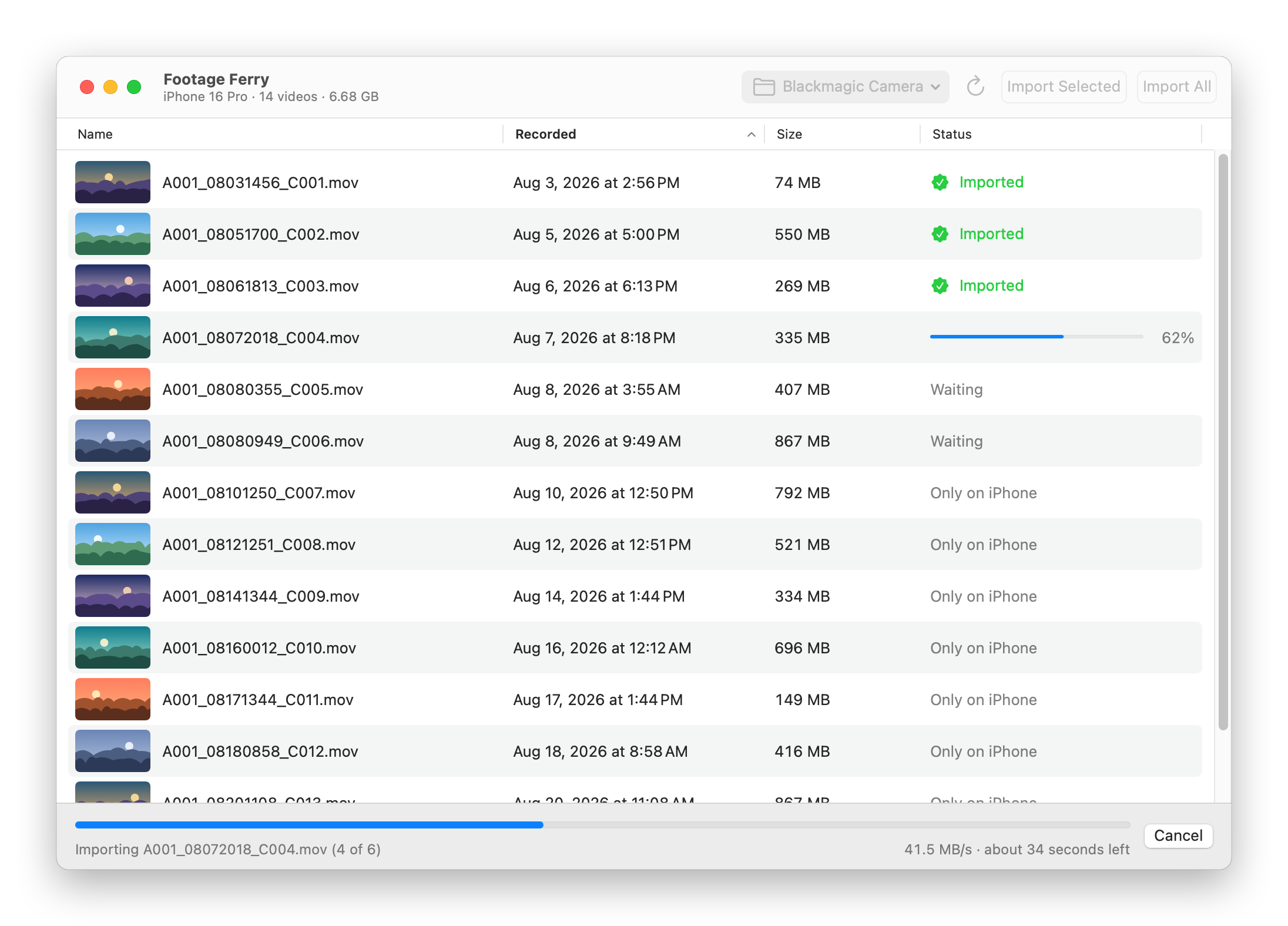Select file name A001_08031456_C001.mov
The height and width of the screenshot is (926, 1288).
pyautogui.click(x=260, y=183)
